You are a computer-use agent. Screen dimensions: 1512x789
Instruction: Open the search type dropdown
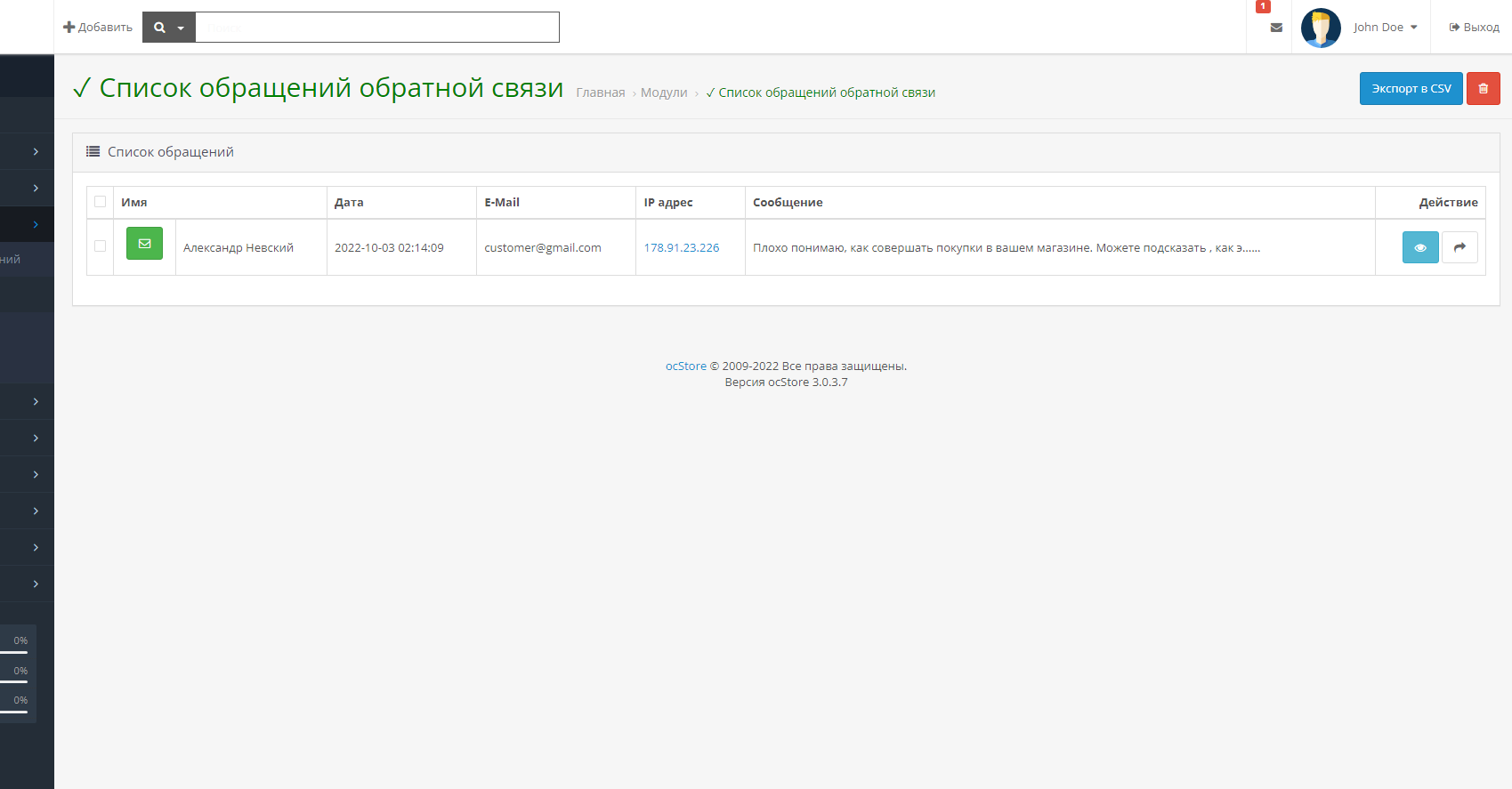[x=169, y=28]
